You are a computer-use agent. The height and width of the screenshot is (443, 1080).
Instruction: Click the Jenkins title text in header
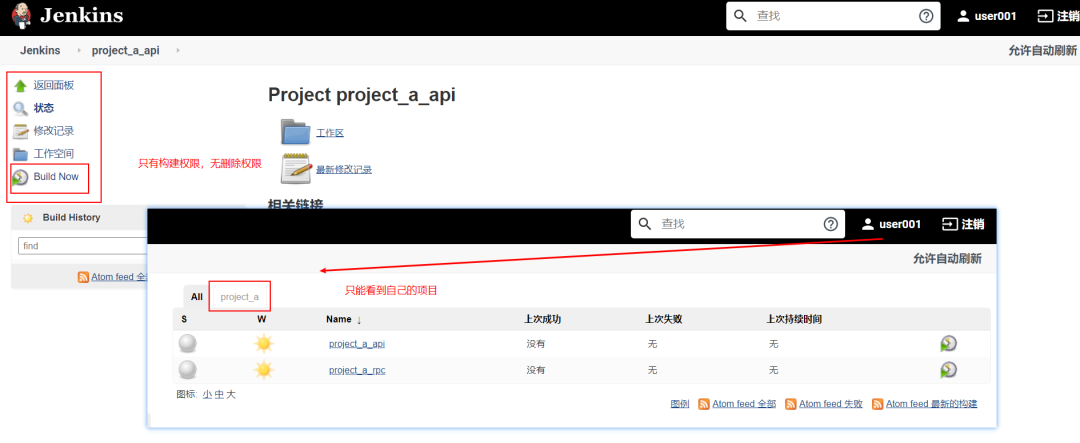tap(81, 16)
